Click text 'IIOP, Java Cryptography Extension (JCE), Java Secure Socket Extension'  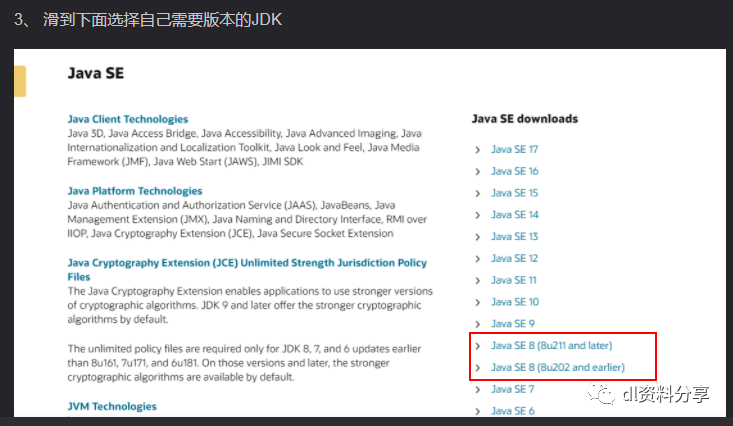click(x=230, y=233)
